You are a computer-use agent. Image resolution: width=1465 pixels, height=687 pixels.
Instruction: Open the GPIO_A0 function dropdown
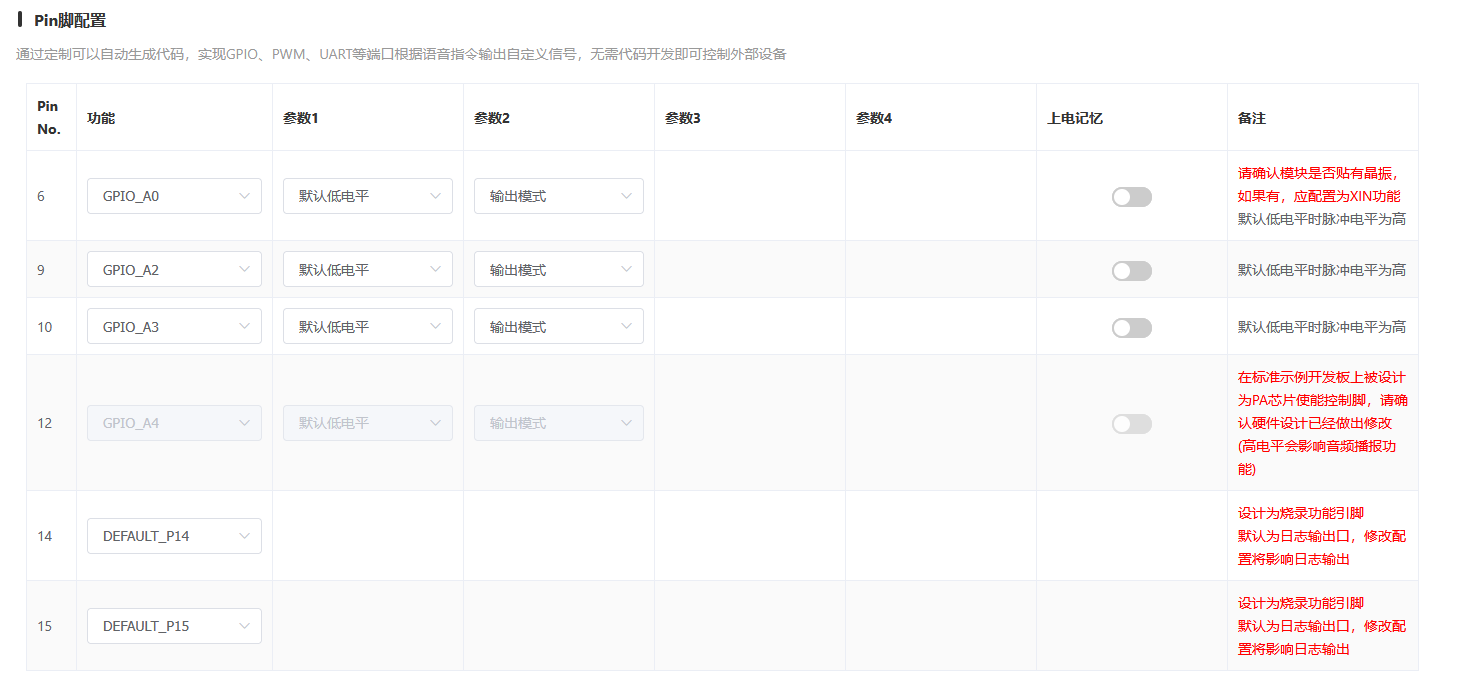click(174, 196)
